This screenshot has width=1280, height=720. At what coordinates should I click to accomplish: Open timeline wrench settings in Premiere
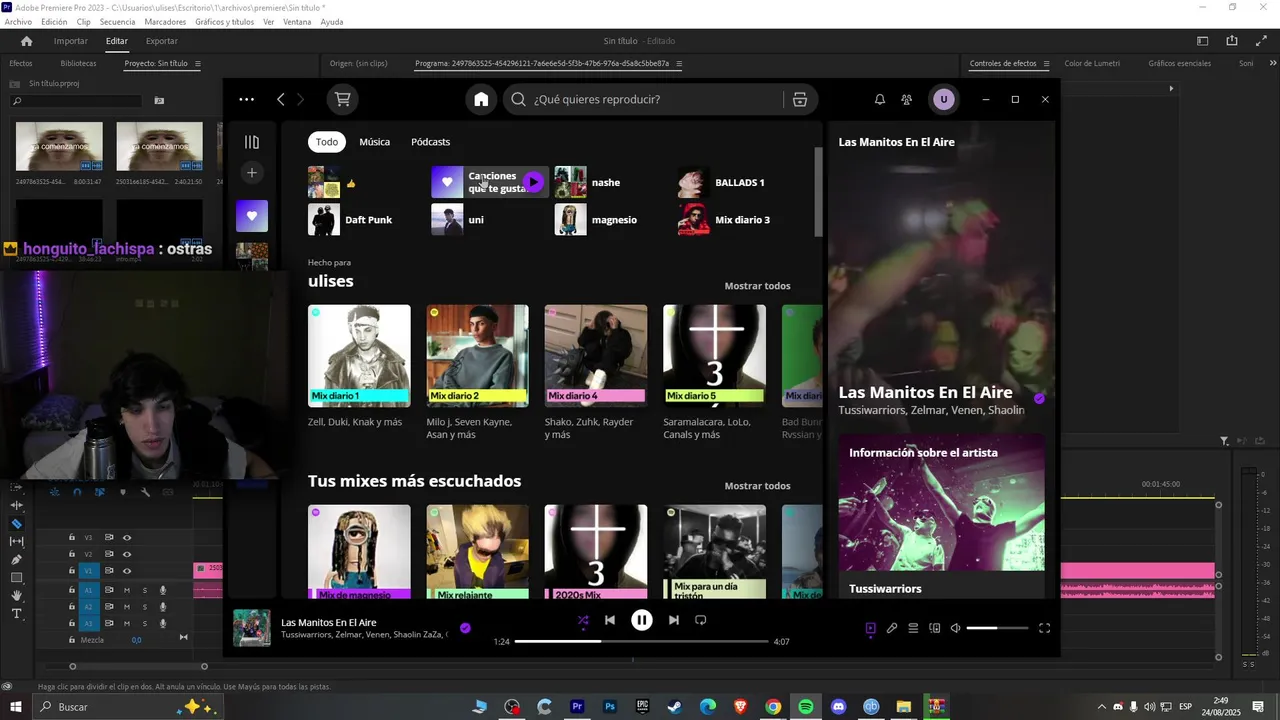(146, 492)
